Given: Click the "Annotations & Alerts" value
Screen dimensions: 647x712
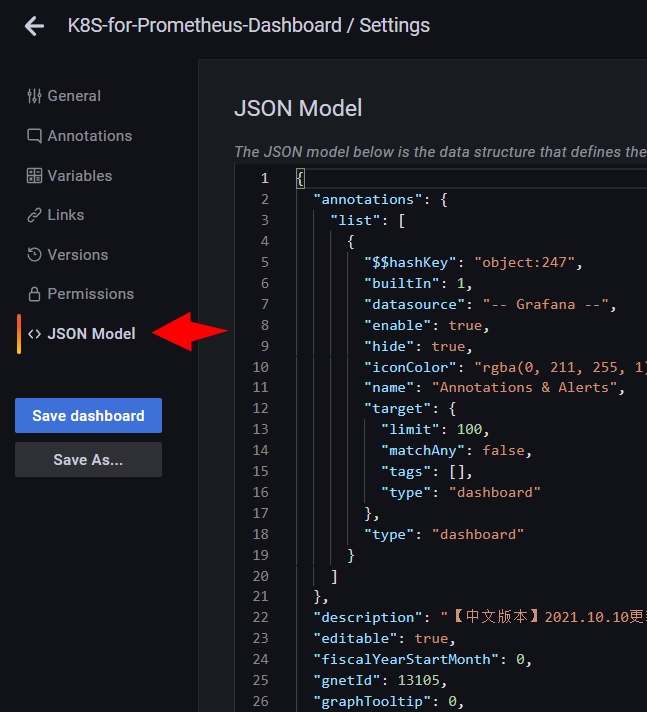Looking at the screenshot, I should point(524,387).
